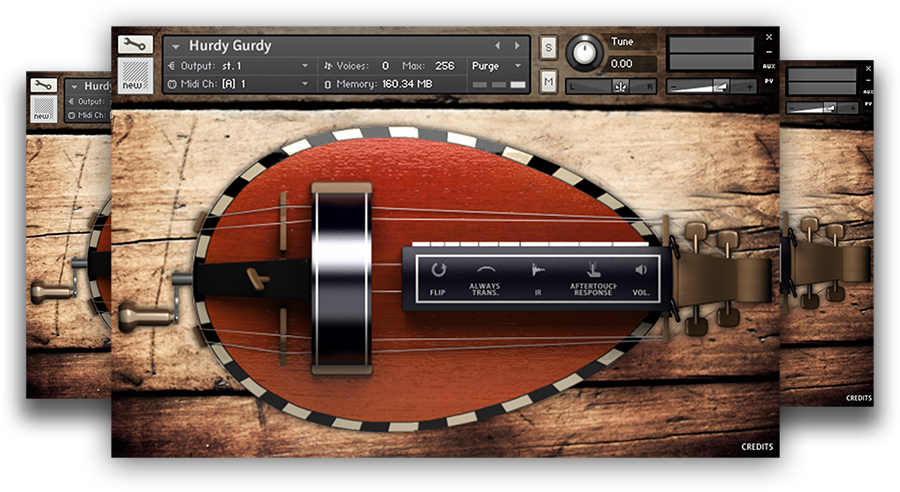The height and width of the screenshot is (492, 900).
Task: Go to previous instrument with left arrow
Action: (x=498, y=46)
